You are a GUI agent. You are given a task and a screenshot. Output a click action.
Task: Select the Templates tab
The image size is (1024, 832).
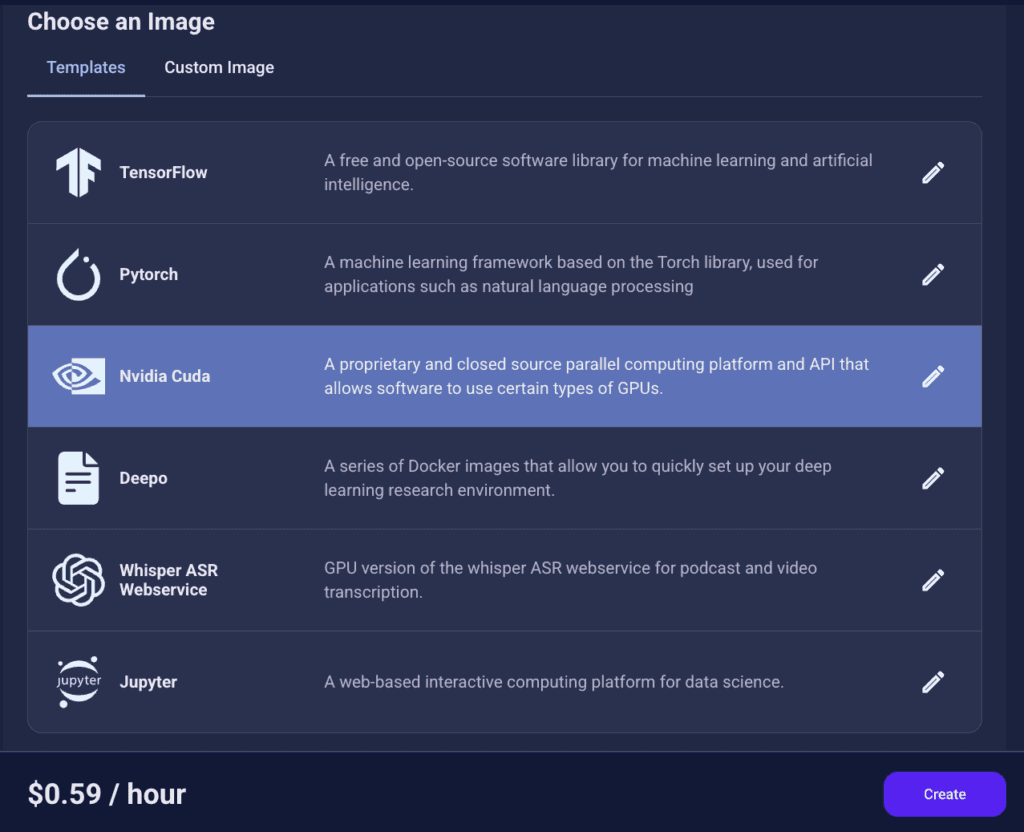coord(86,68)
